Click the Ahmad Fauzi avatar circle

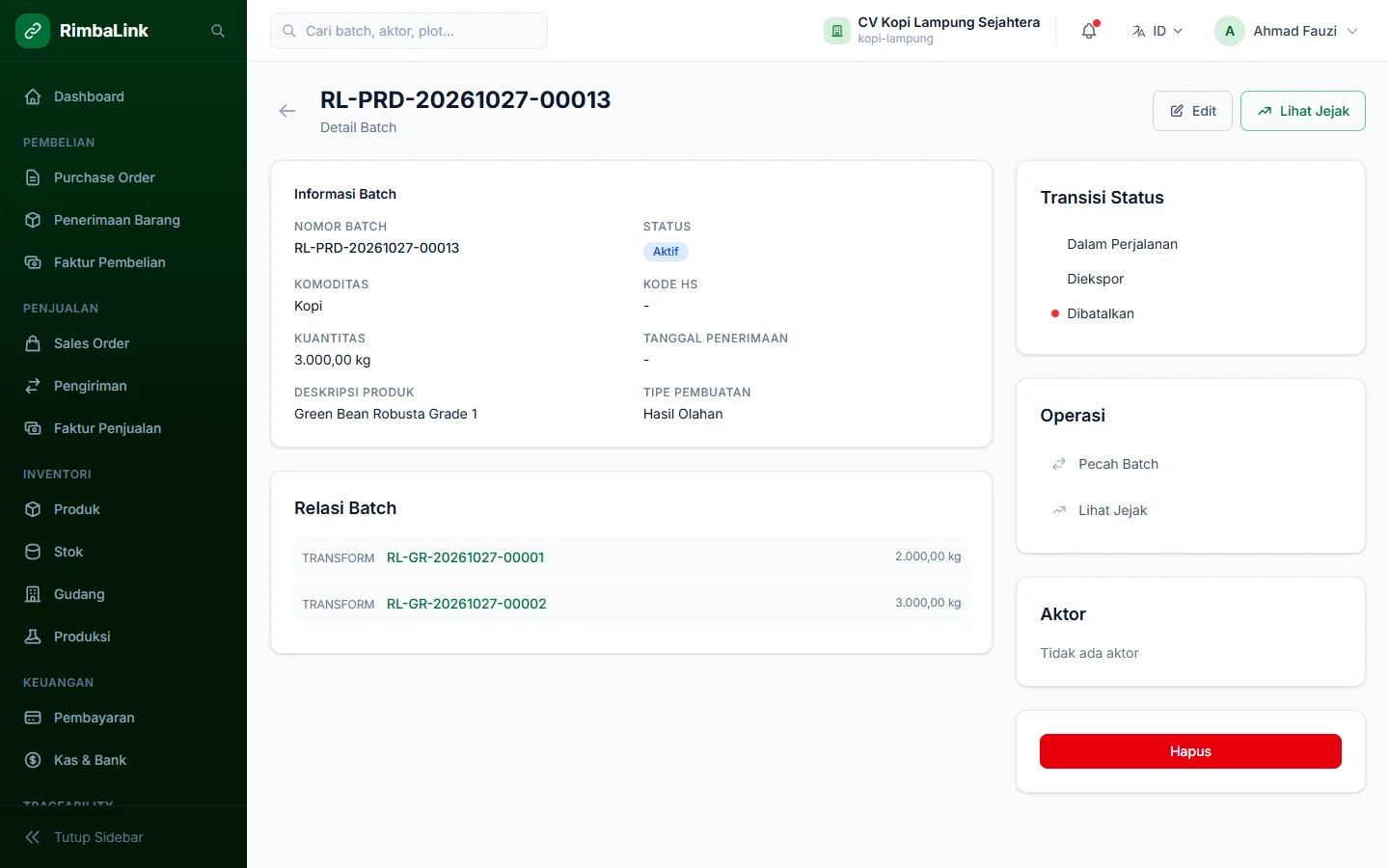(x=1230, y=31)
